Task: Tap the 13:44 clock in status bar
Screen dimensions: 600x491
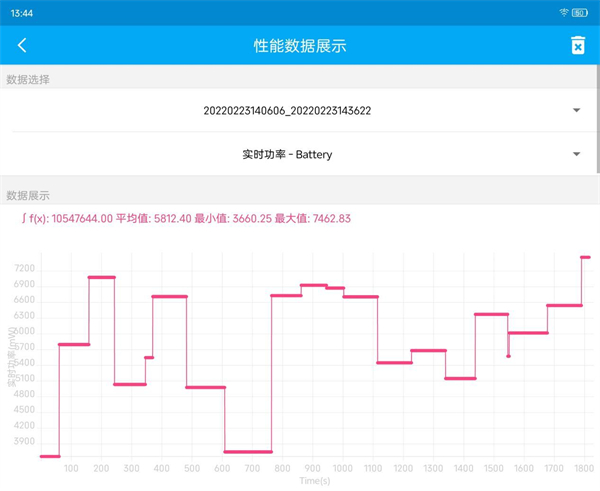Action: click(x=21, y=12)
